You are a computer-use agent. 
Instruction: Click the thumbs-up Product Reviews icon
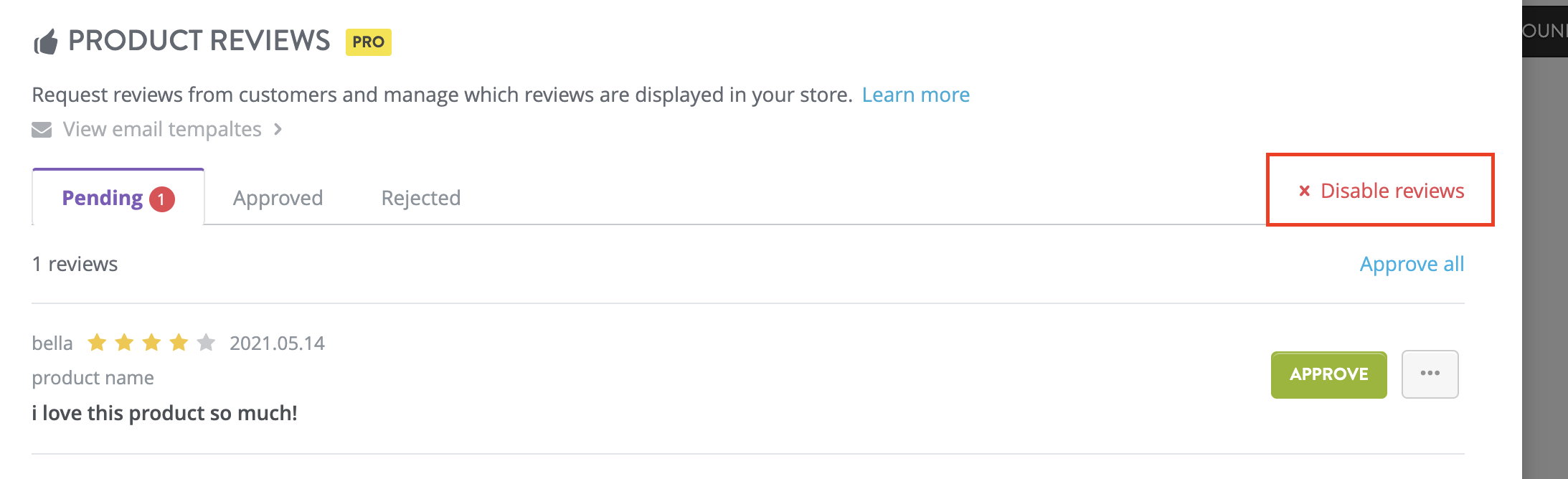[x=46, y=42]
